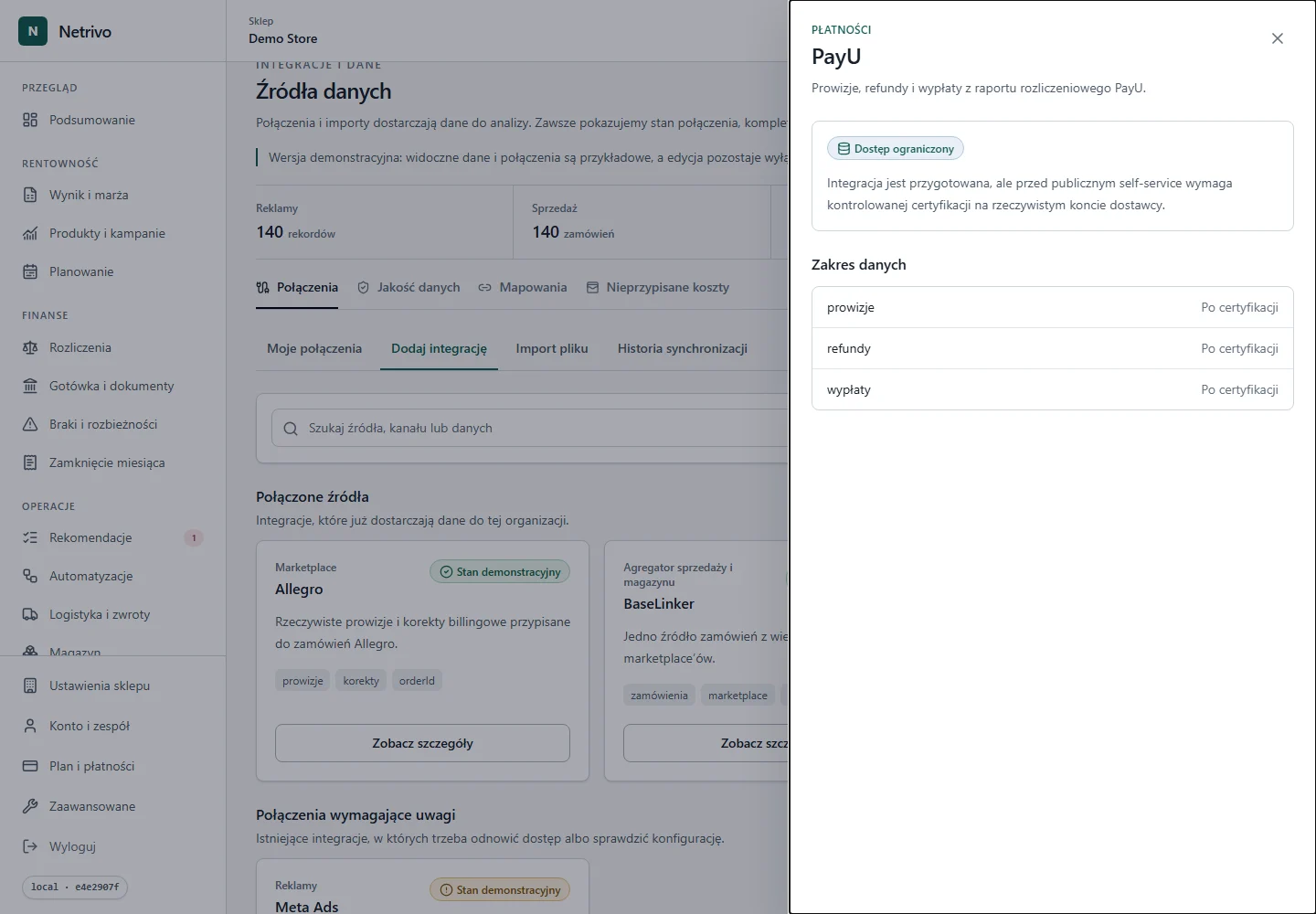Open Konto i zespół user icon
The image size is (1316, 914).
tap(30, 726)
